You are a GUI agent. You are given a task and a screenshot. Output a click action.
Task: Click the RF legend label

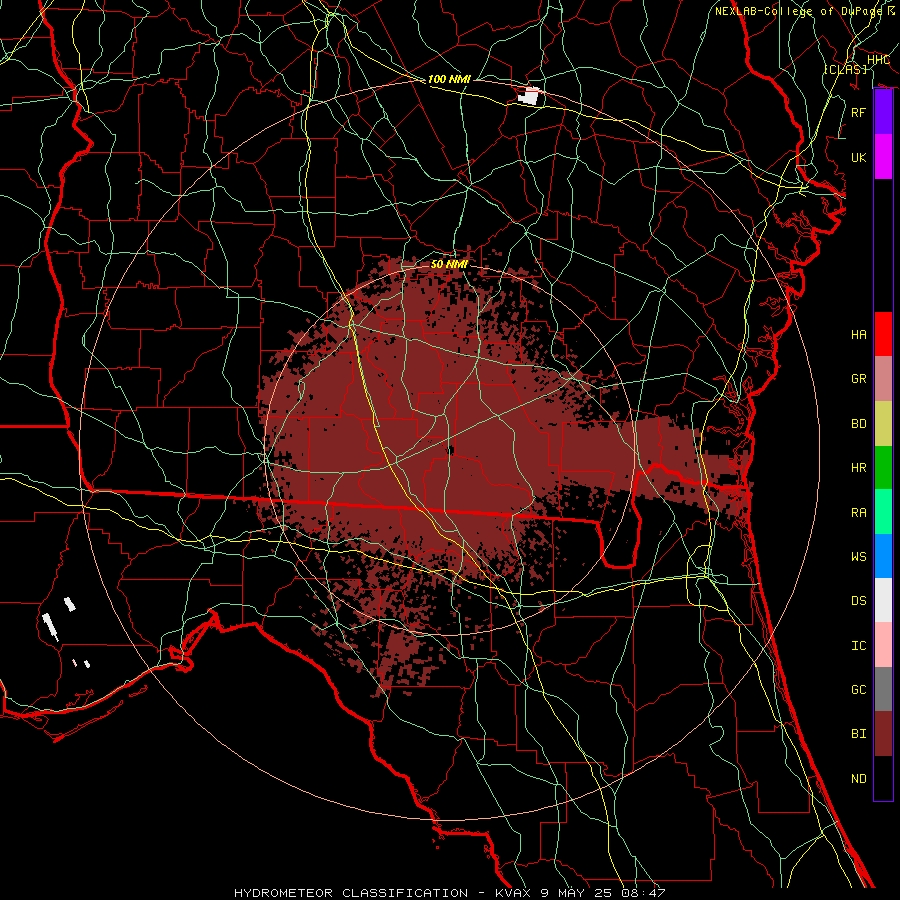858,112
